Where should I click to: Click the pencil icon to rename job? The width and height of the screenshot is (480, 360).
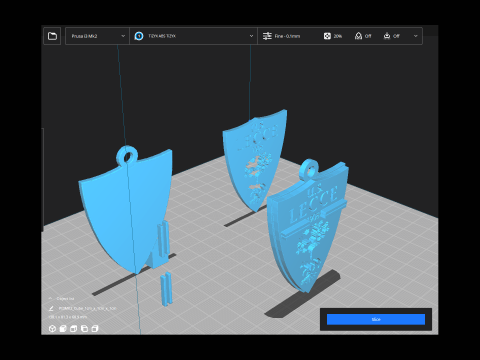(x=51, y=308)
